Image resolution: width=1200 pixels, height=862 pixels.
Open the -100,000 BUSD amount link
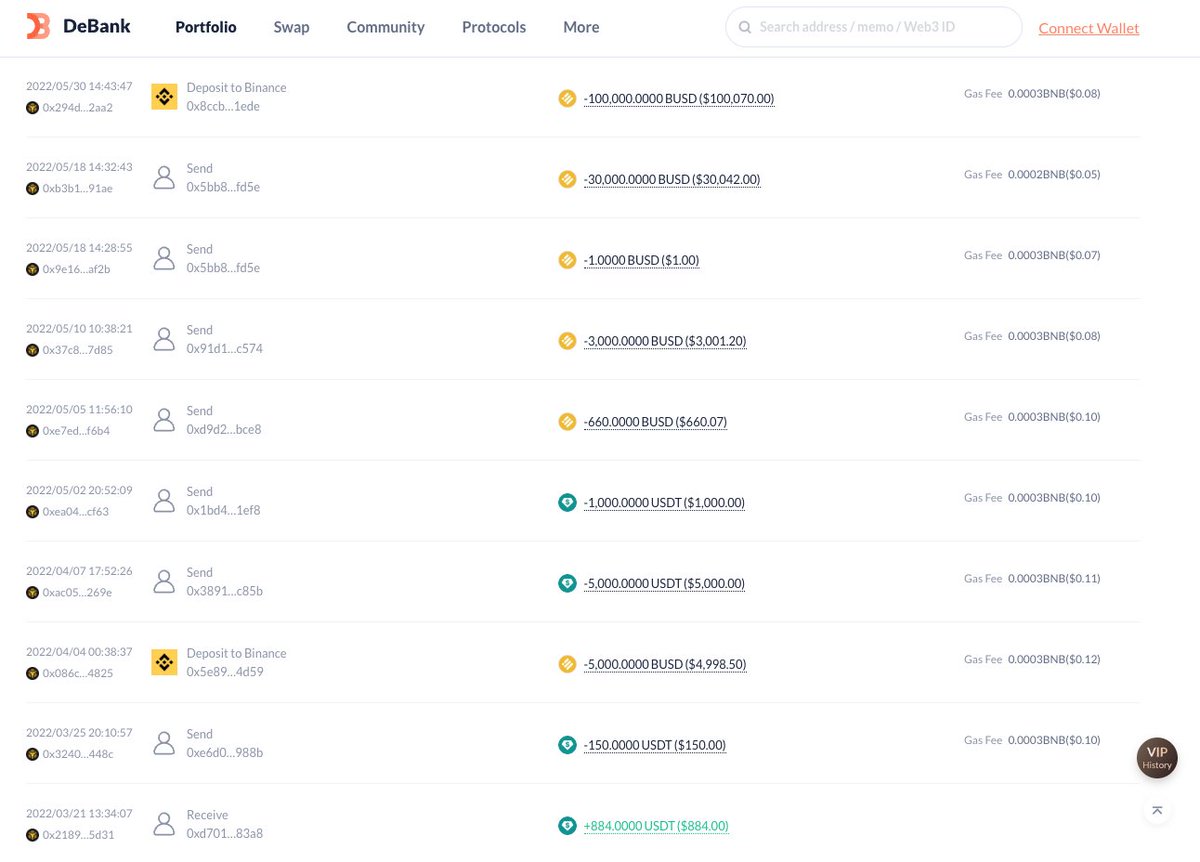(679, 98)
